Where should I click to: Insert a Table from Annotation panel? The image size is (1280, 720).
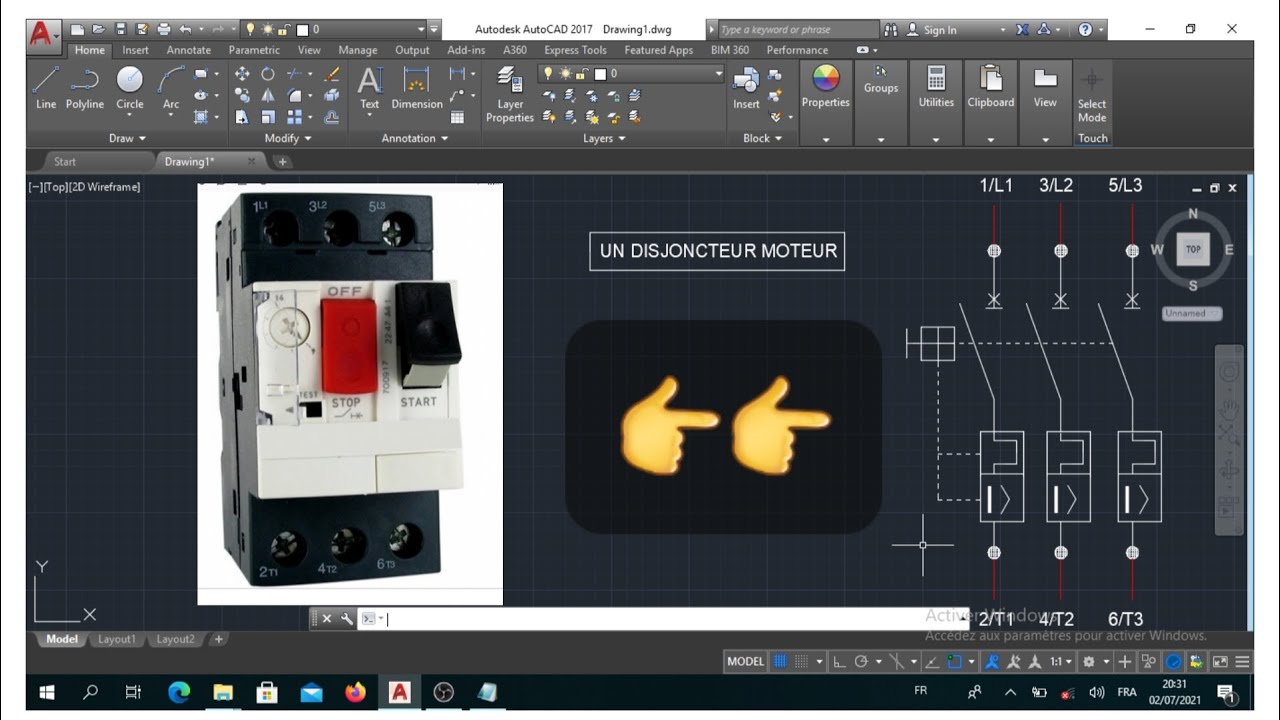pyautogui.click(x=457, y=117)
